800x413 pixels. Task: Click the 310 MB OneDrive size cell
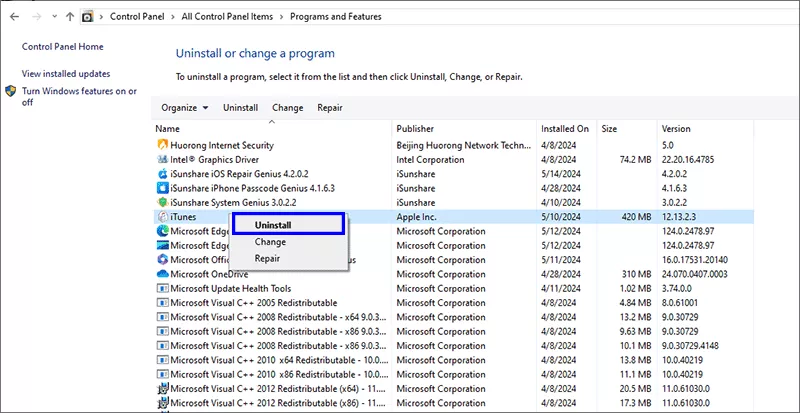coord(636,274)
